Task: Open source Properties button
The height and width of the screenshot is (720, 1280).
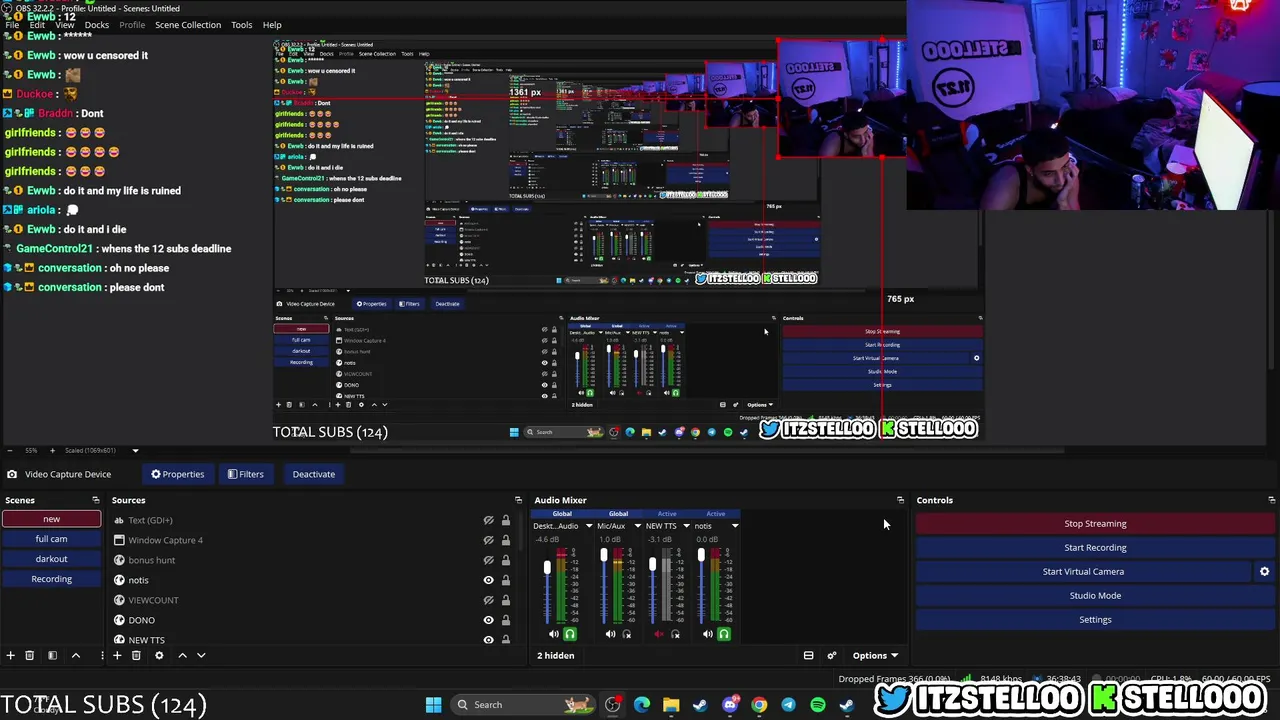Action: [x=177, y=474]
